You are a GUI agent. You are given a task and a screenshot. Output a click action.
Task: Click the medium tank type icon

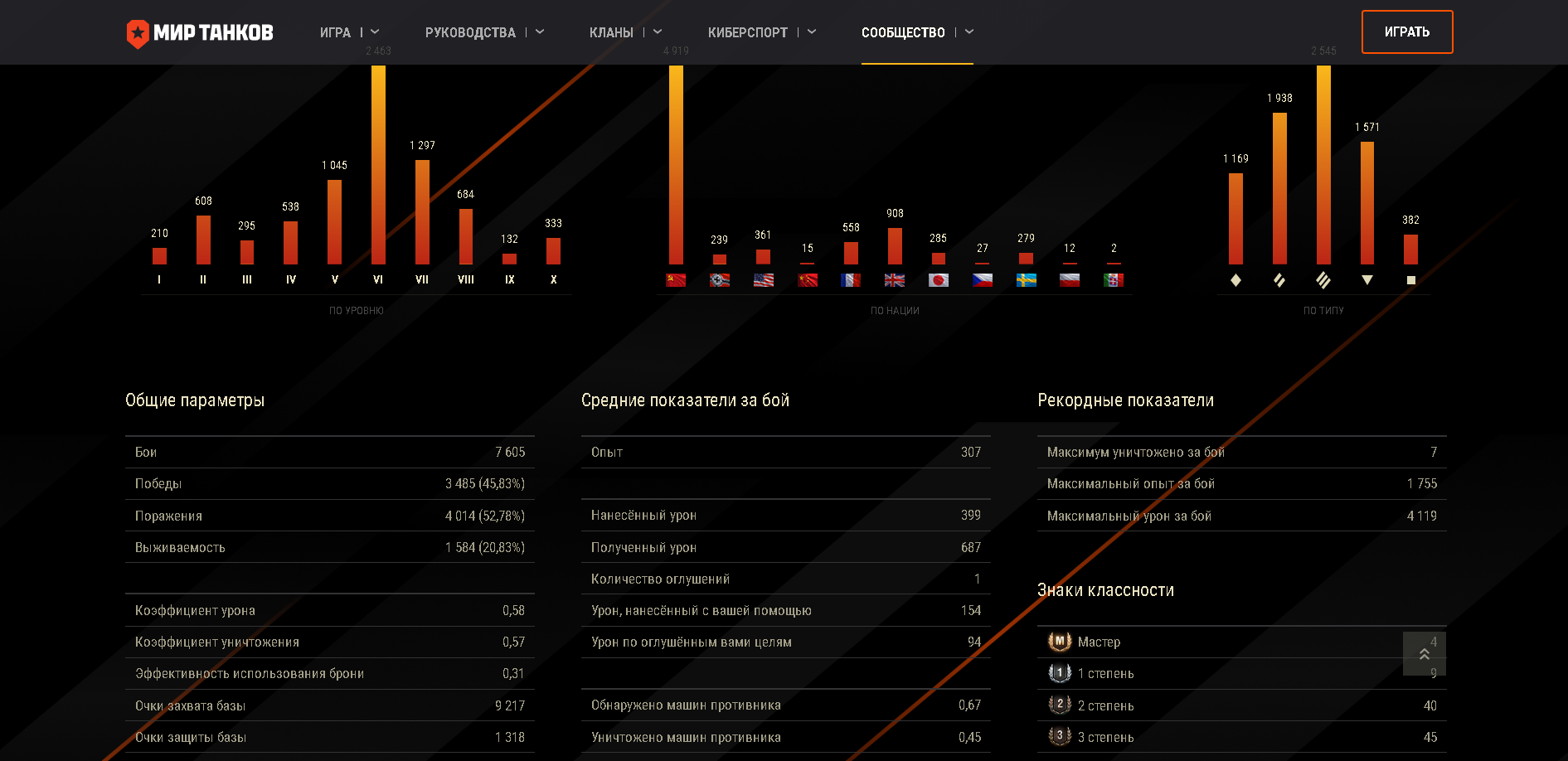[1279, 280]
